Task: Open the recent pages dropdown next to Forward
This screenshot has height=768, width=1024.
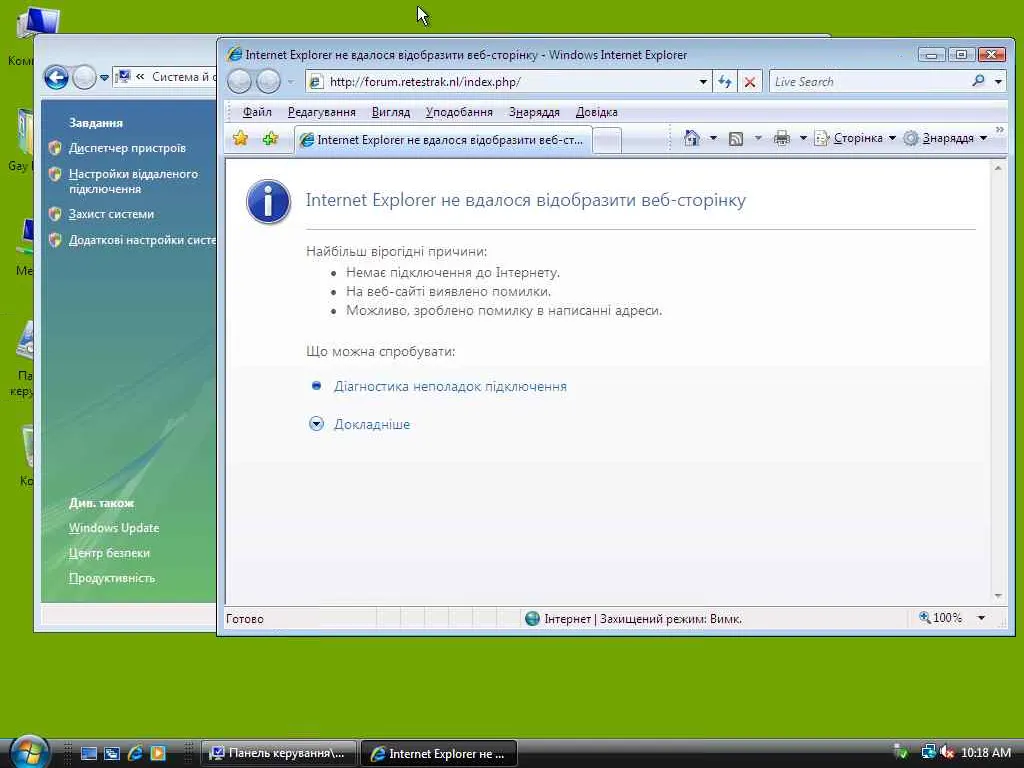Action: coord(291,82)
